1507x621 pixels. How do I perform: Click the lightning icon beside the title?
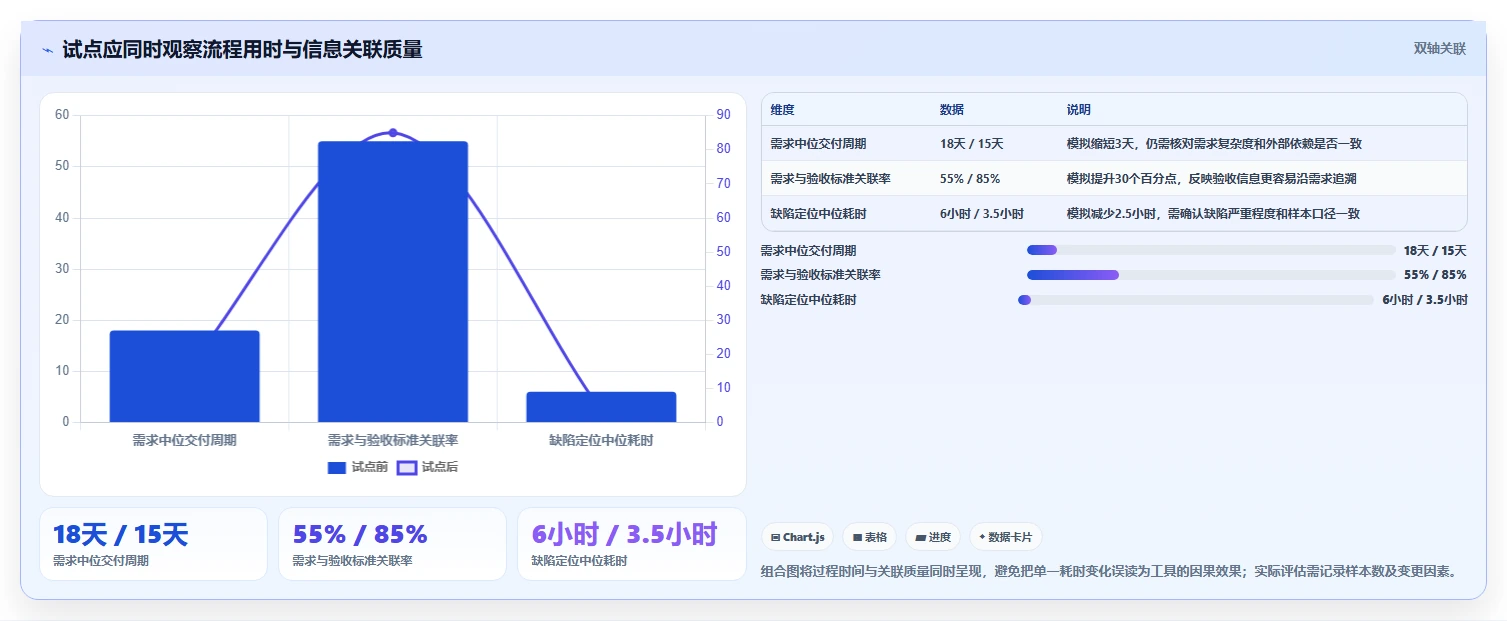[47, 50]
